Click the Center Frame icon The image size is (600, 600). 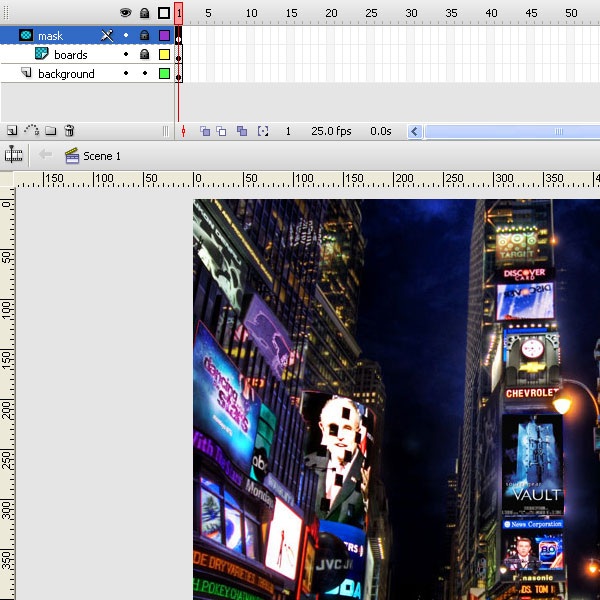183,131
